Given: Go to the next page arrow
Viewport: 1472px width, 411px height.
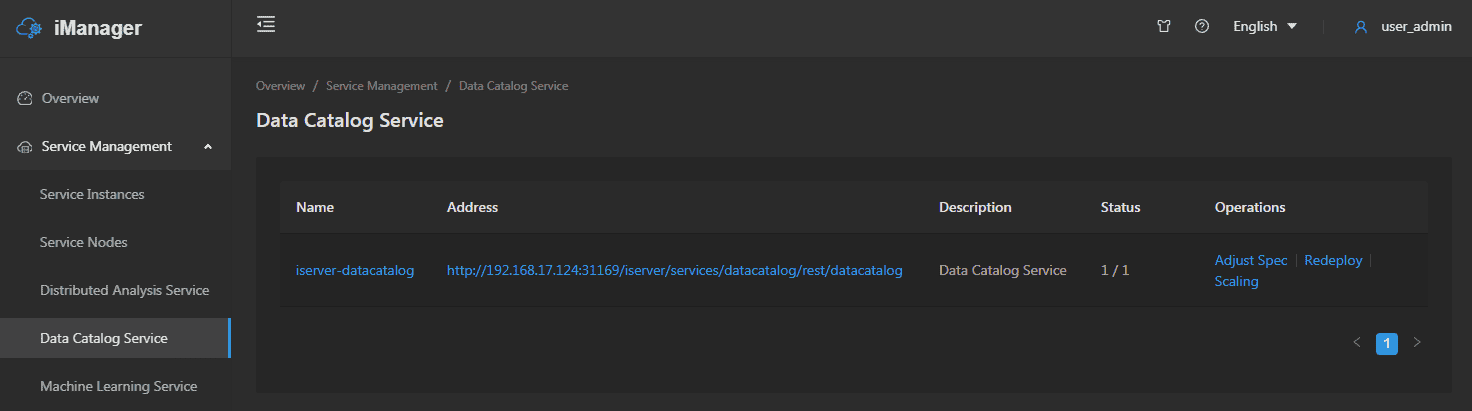Looking at the screenshot, I should 1416,343.
